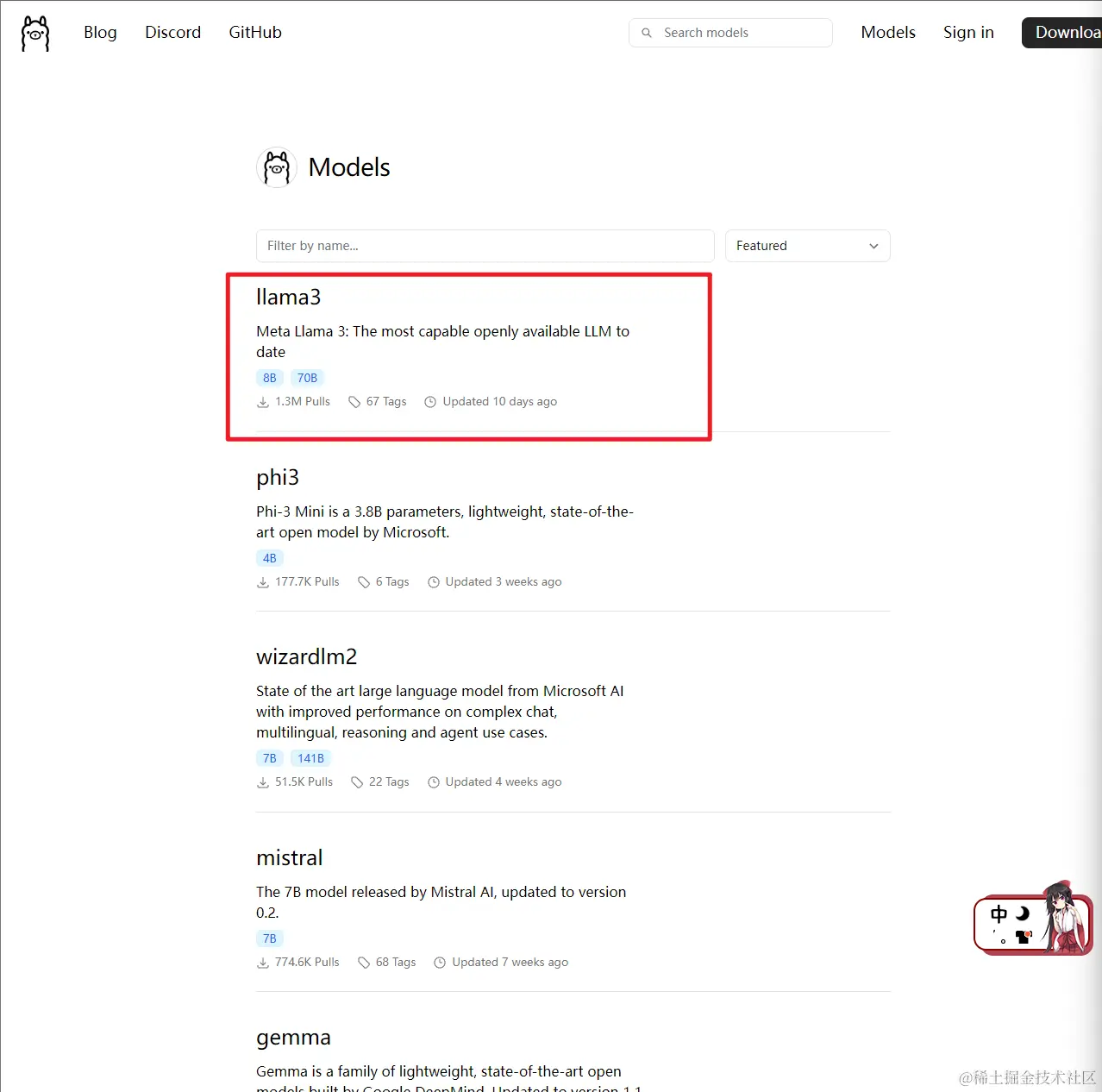The height and width of the screenshot is (1092, 1102).
Task: Click the tag icon beside 22 Tags
Action: pyautogui.click(x=357, y=782)
